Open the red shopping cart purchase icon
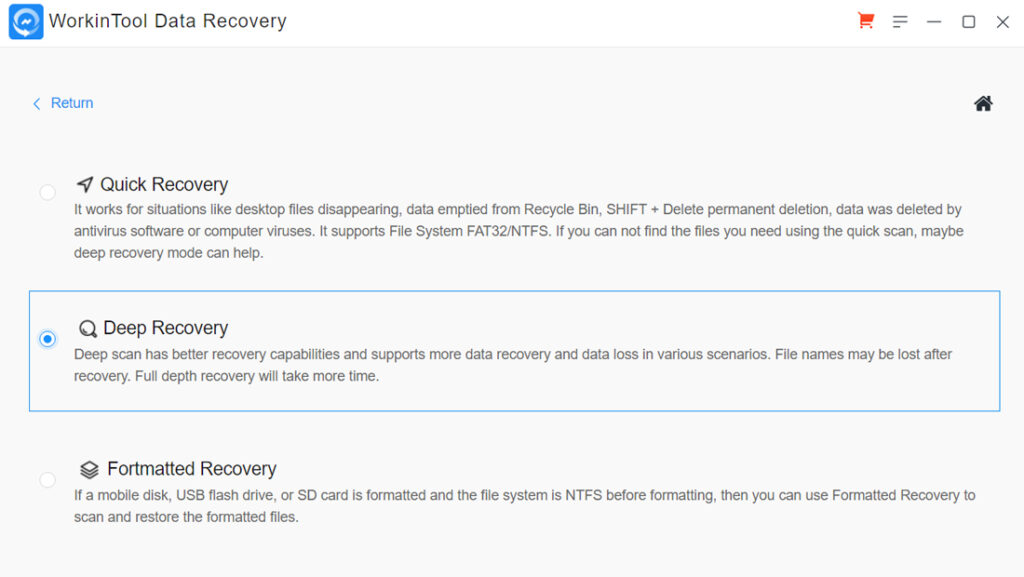The width and height of the screenshot is (1024, 577). coord(865,20)
